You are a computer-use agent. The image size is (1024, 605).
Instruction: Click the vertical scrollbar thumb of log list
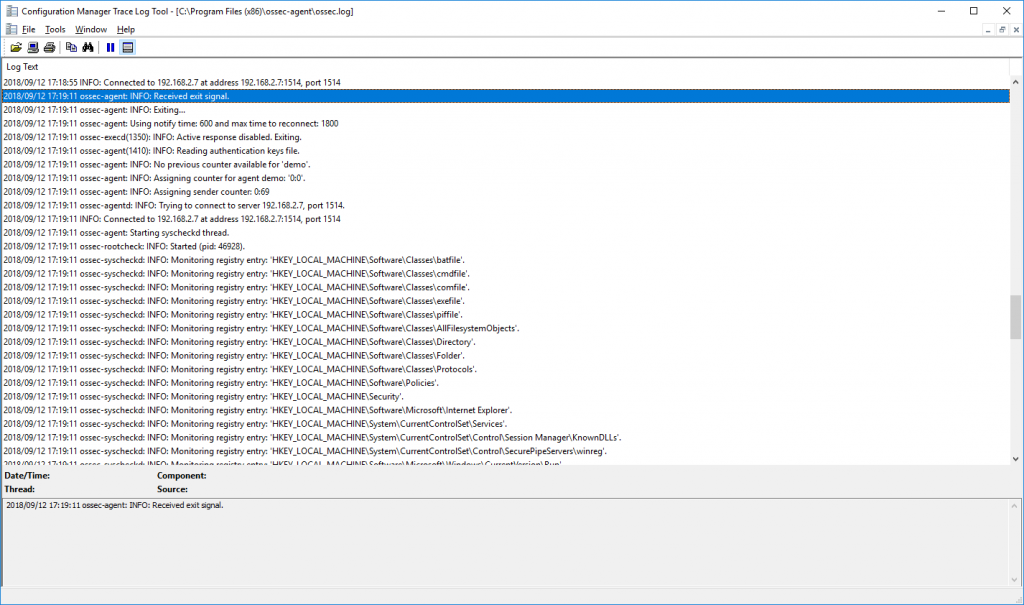(x=1015, y=317)
